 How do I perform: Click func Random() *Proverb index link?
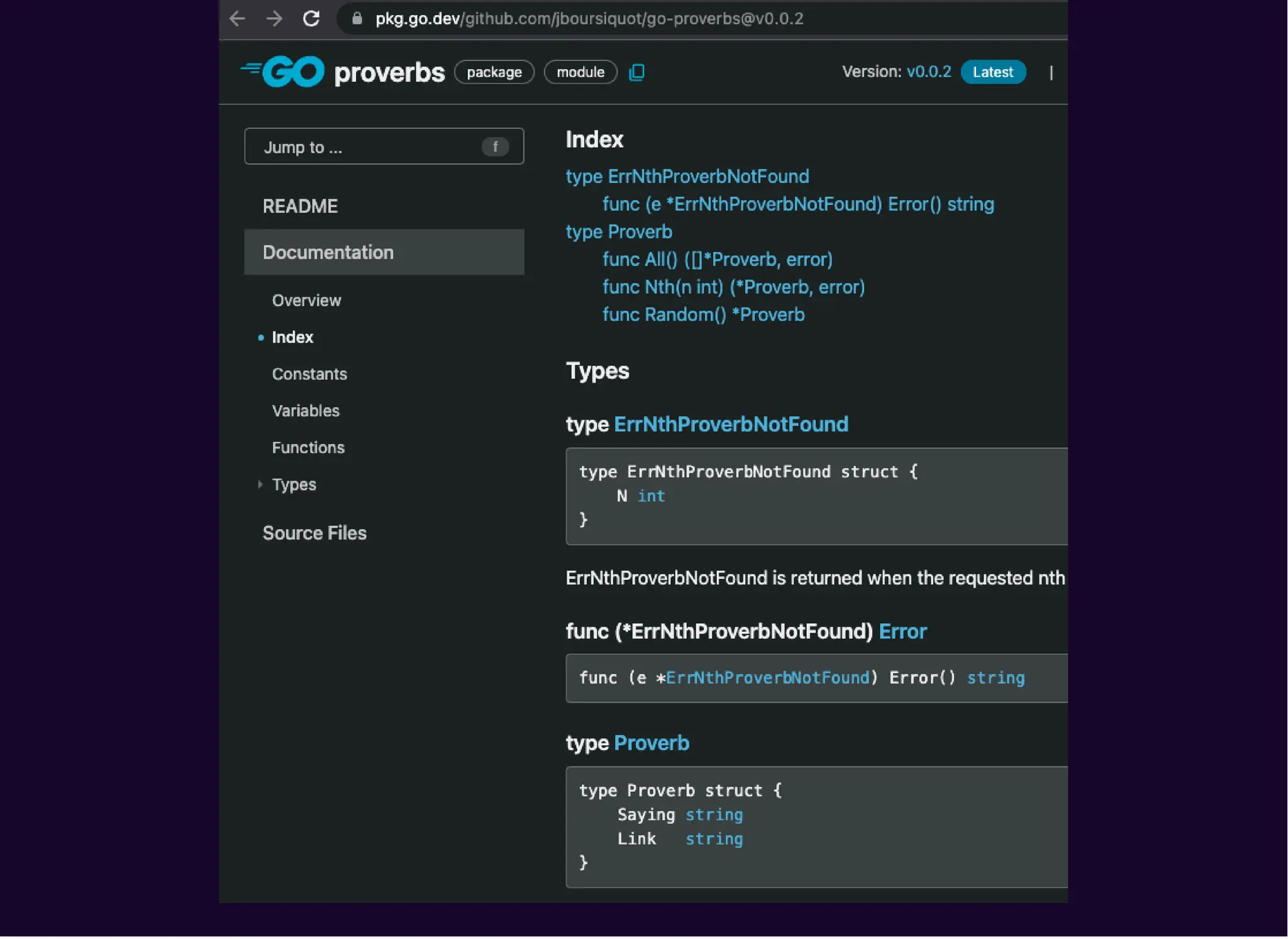[703, 314]
